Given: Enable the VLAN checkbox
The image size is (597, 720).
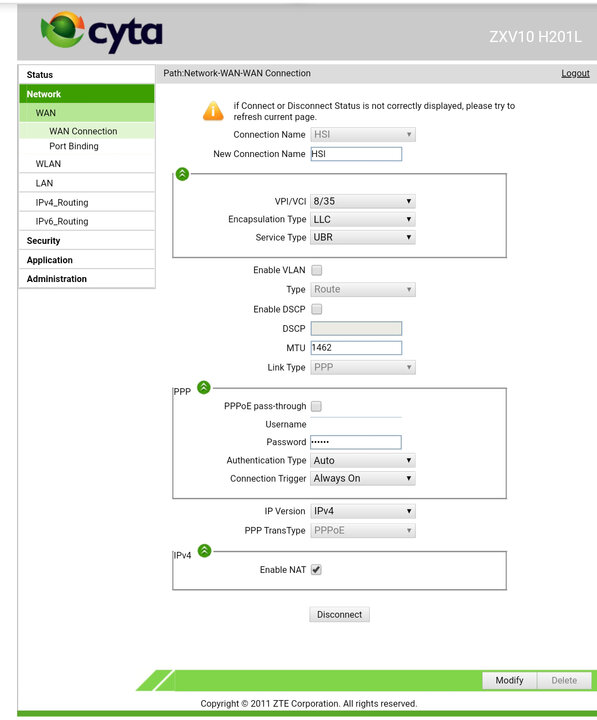Looking at the screenshot, I should pyautogui.click(x=316, y=270).
